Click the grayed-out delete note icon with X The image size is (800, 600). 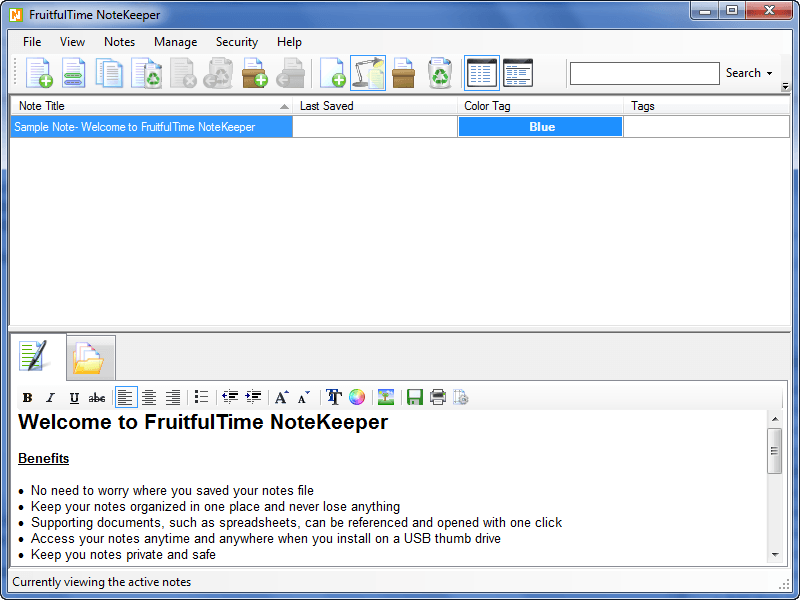pos(183,73)
